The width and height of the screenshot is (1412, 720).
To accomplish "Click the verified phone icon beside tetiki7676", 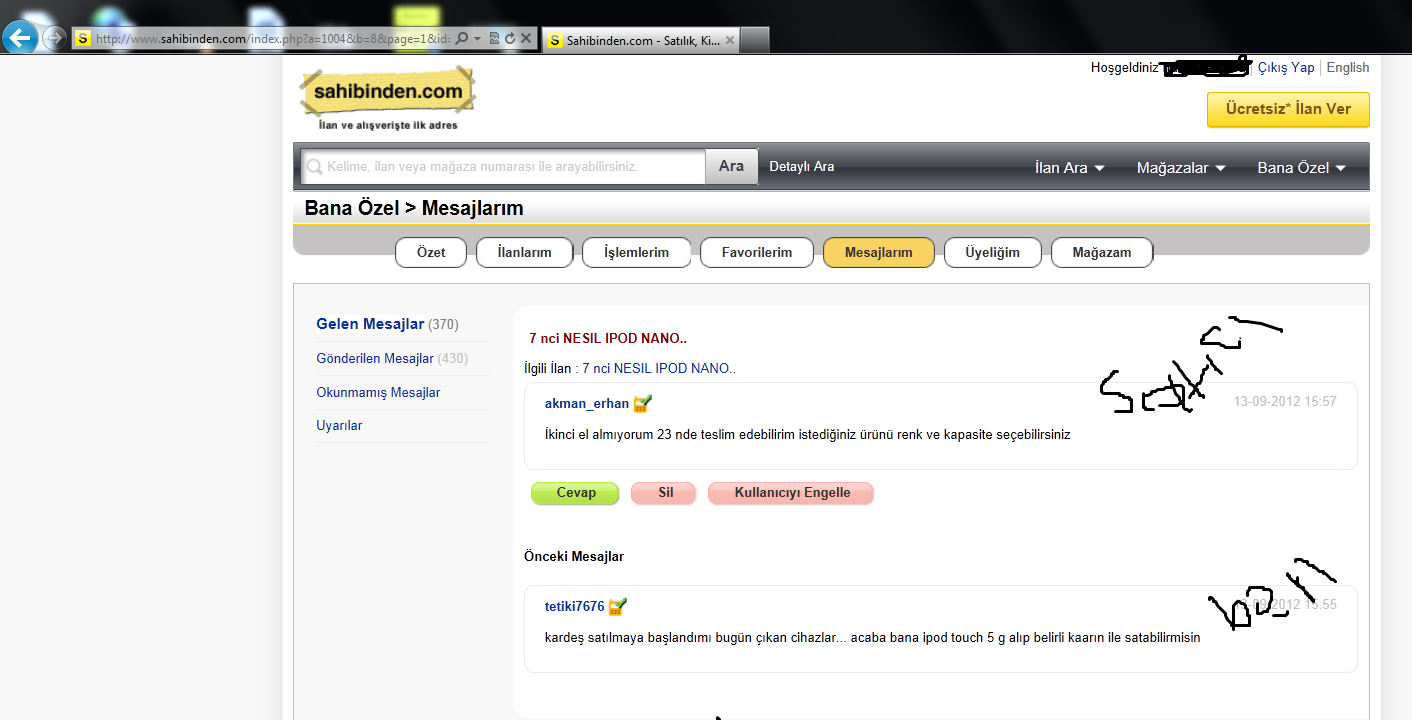I will pyautogui.click(x=618, y=606).
